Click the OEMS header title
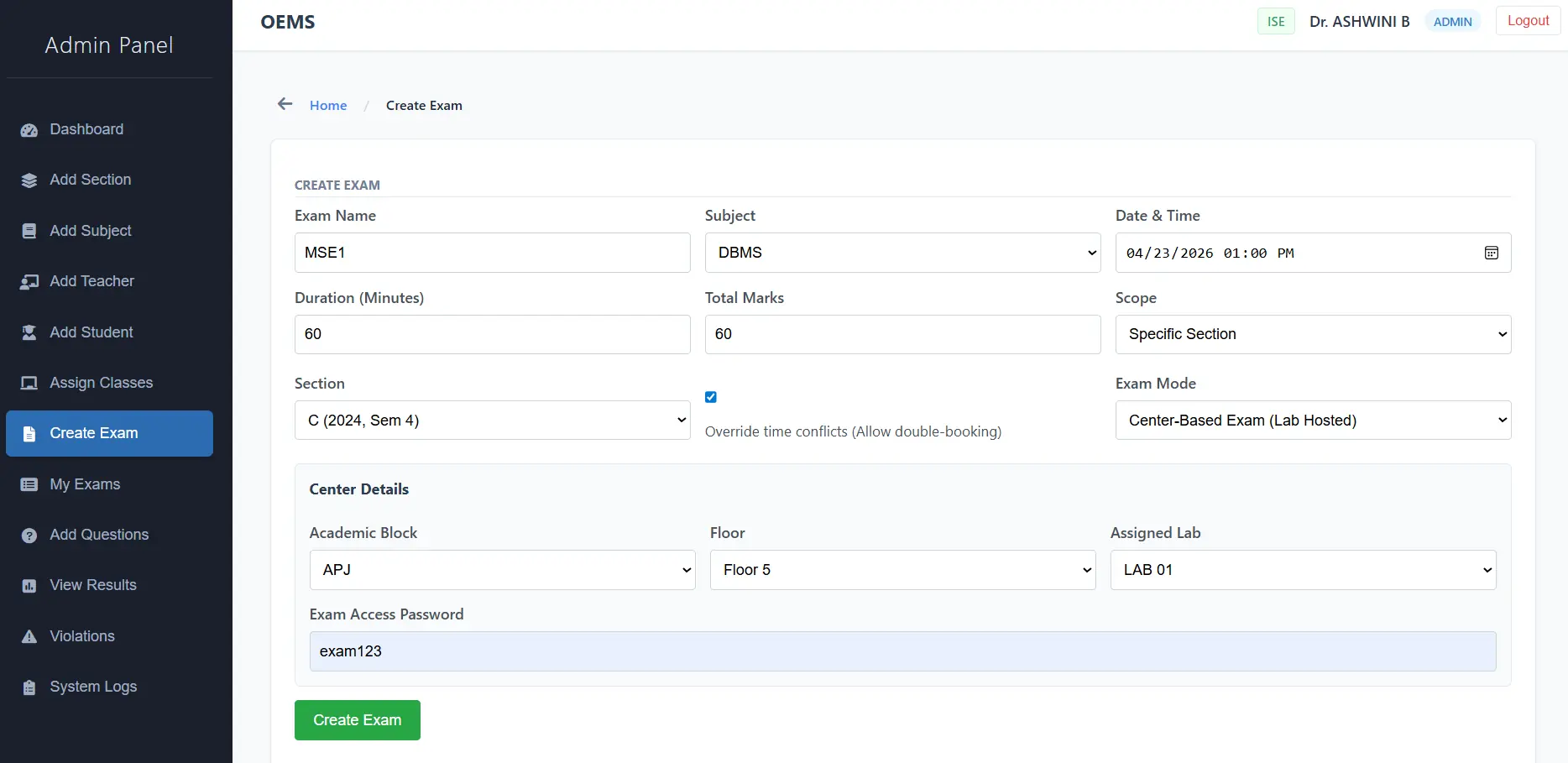This screenshot has width=1568, height=763. click(288, 22)
